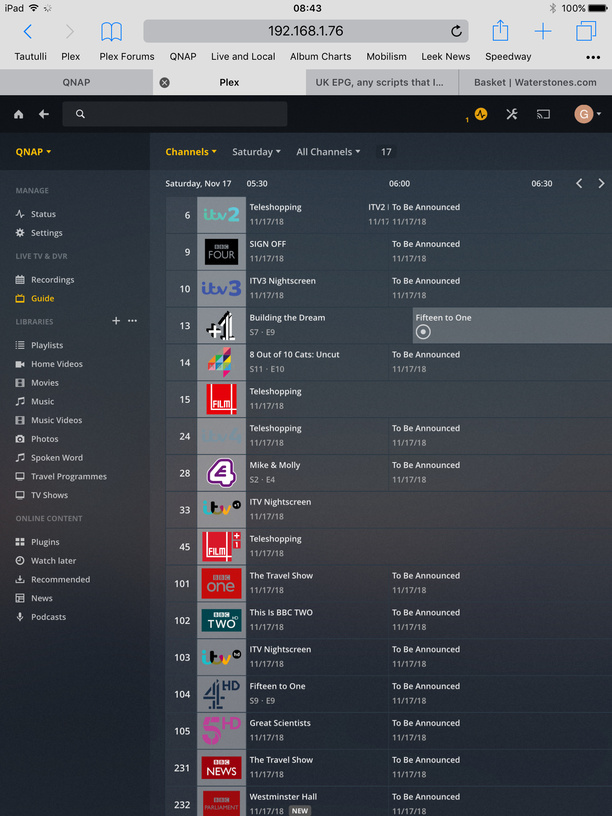Screen dimensions: 612x816
Task: Go back in Safari history
Action: tap(28, 31)
